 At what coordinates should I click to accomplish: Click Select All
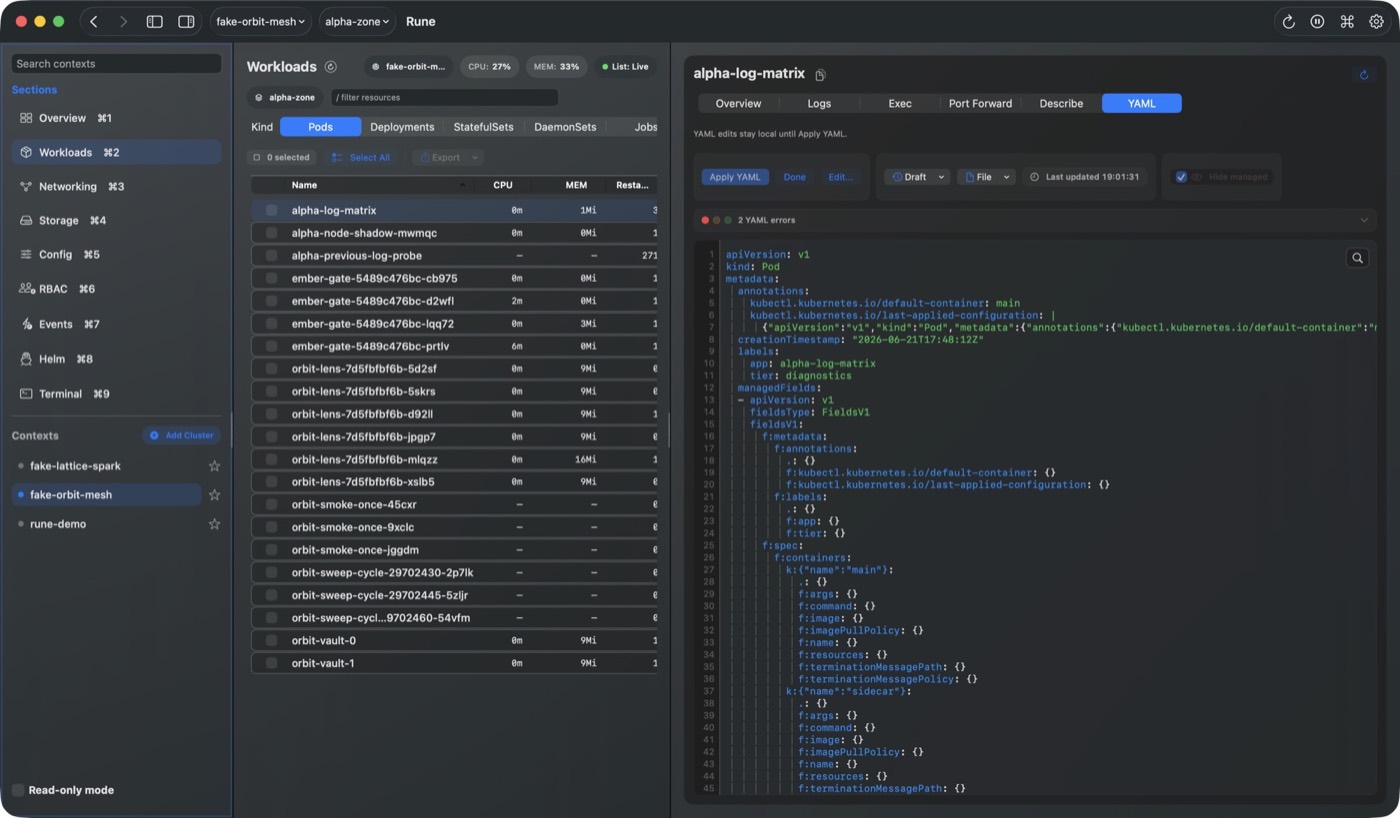[x=361, y=158]
